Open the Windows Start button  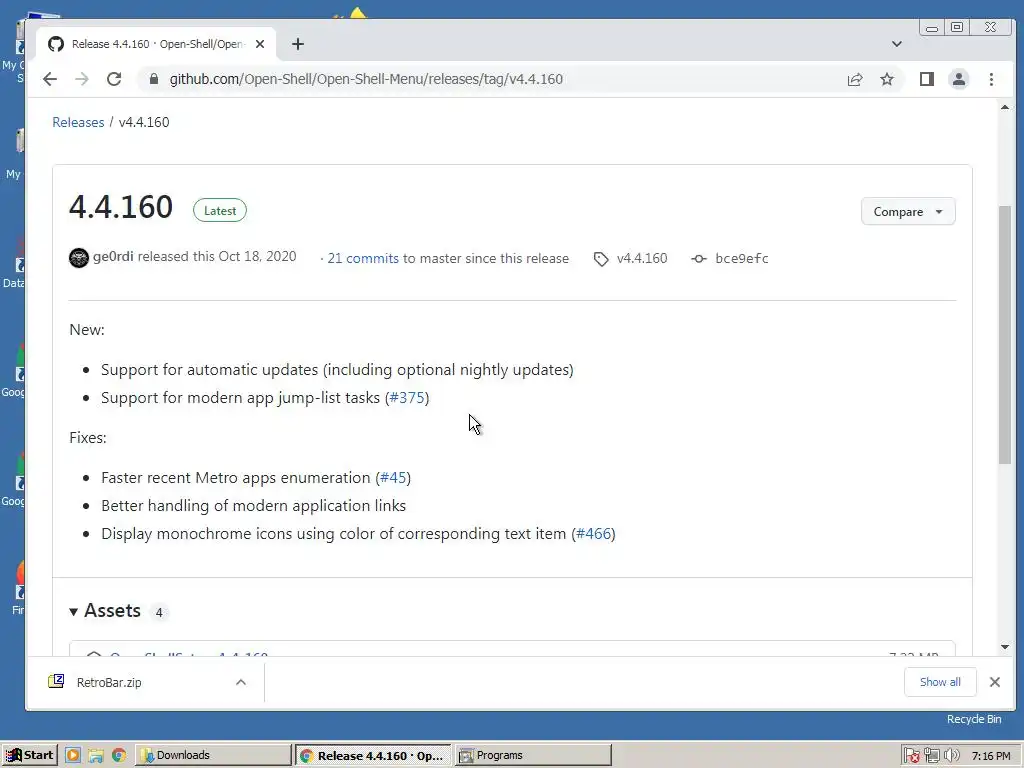coord(29,756)
